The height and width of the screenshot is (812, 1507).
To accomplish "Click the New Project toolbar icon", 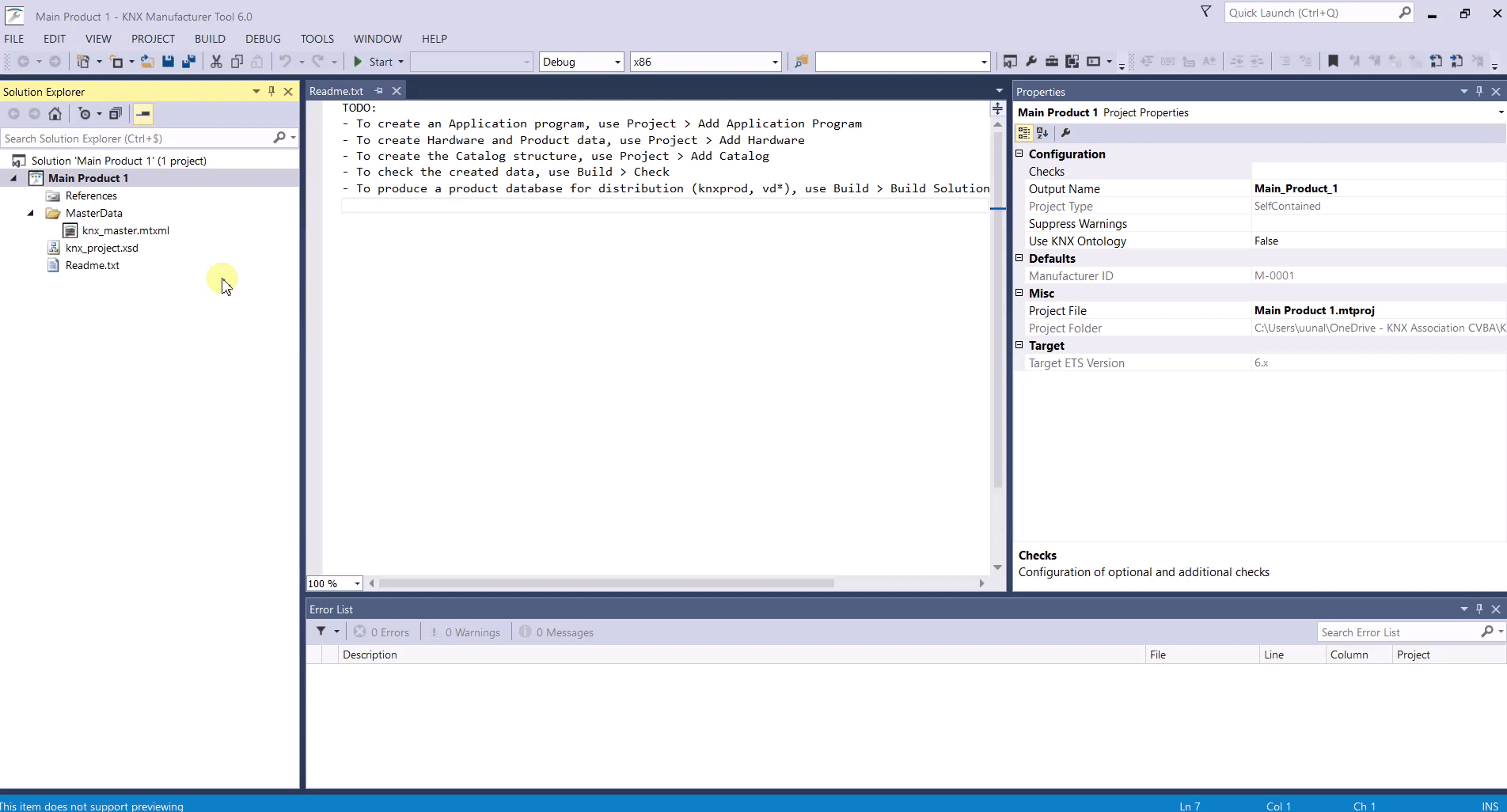I will click(x=82, y=62).
